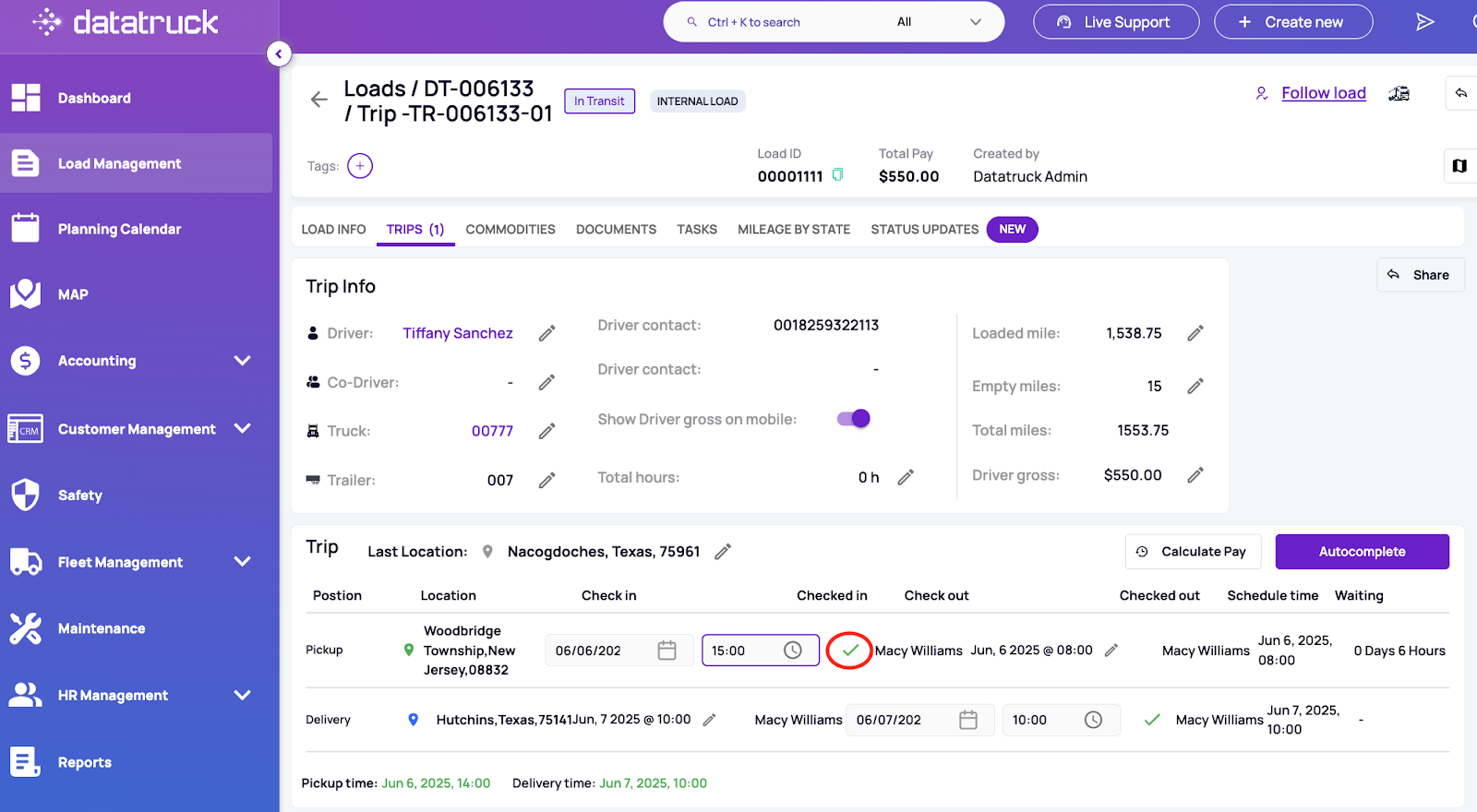
Task: Click the HR Management people icon
Action: point(25,695)
